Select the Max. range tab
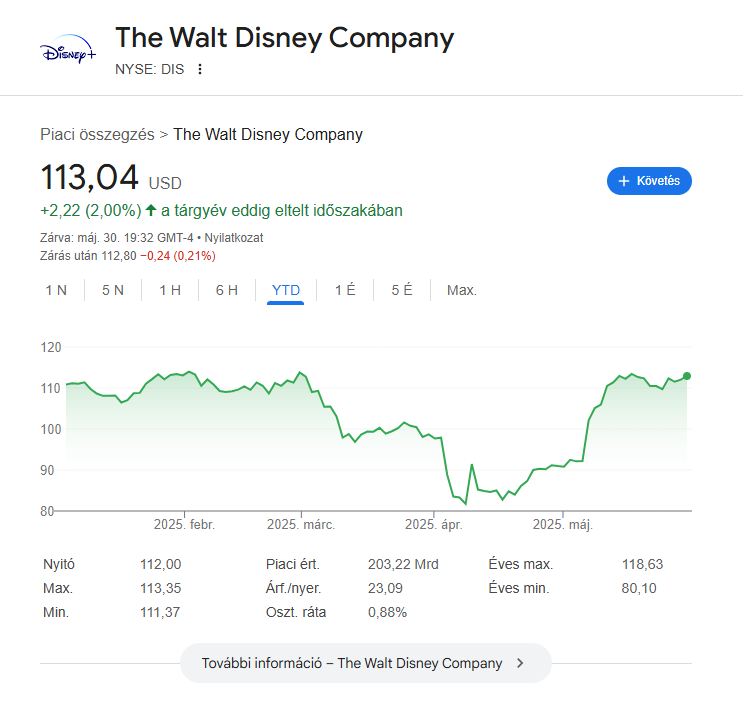 pyautogui.click(x=462, y=290)
